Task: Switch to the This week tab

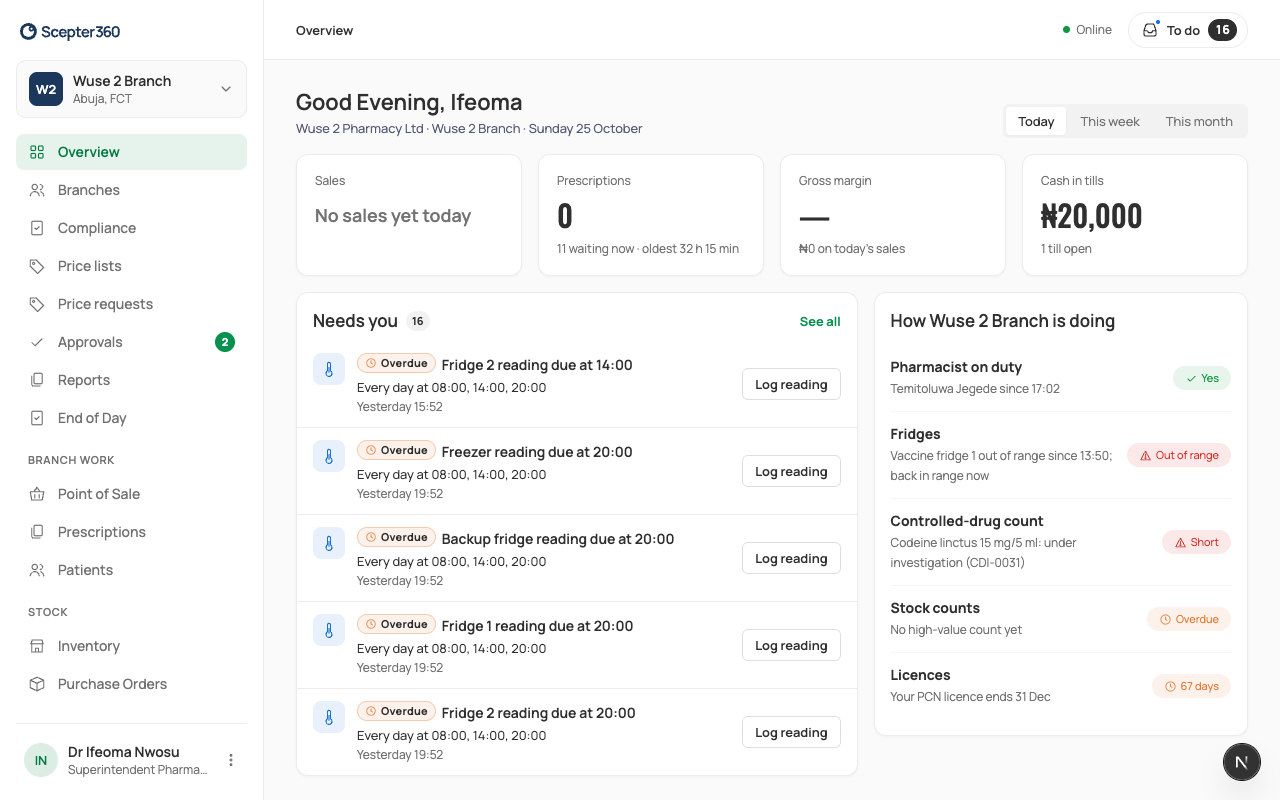Action: click(1110, 121)
